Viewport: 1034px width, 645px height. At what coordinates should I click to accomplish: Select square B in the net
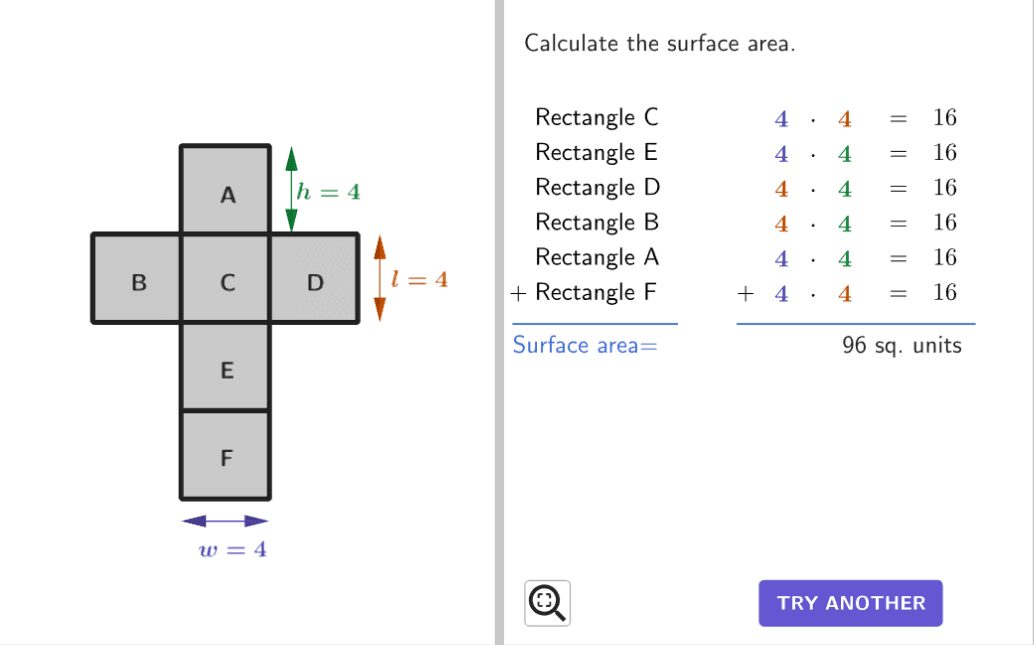(x=138, y=279)
